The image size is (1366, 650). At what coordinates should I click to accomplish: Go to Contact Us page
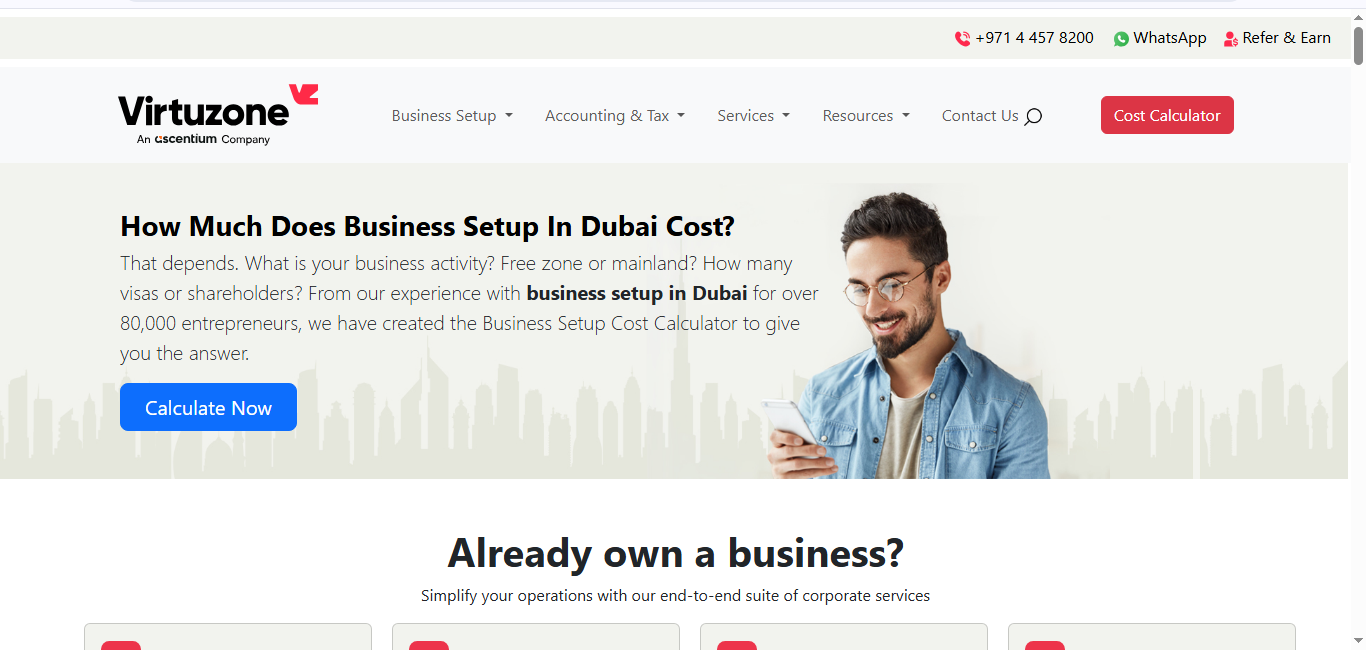point(980,116)
